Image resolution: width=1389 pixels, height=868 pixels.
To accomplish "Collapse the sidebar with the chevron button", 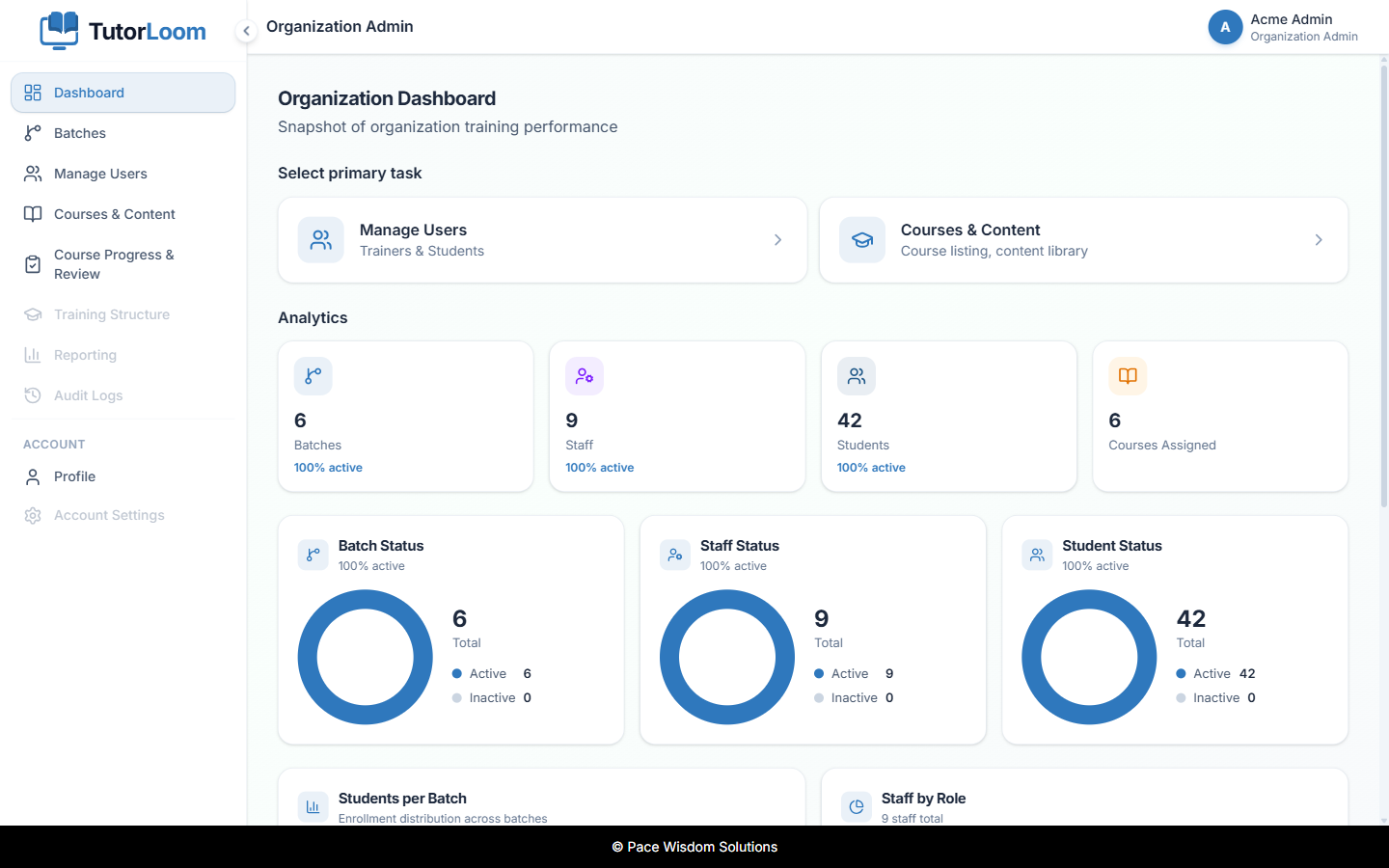I will [x=246, y=31].
